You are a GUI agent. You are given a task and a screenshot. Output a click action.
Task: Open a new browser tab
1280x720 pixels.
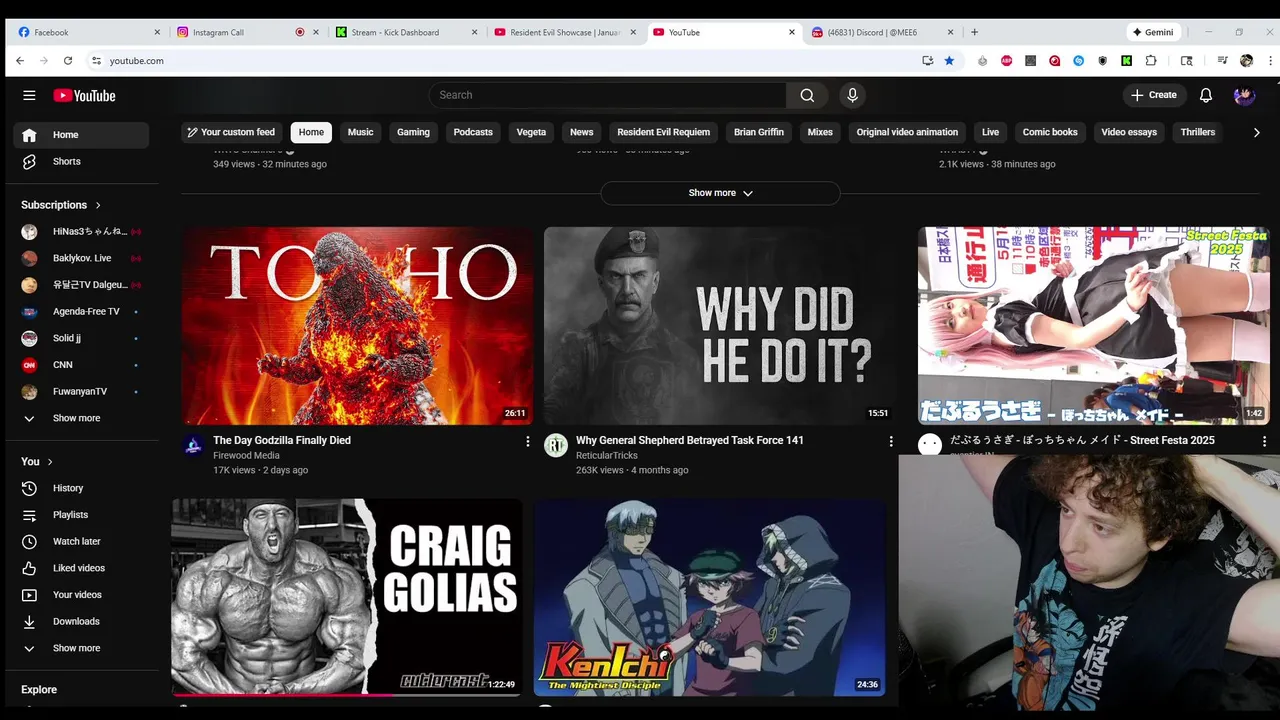tap(974, 32)
